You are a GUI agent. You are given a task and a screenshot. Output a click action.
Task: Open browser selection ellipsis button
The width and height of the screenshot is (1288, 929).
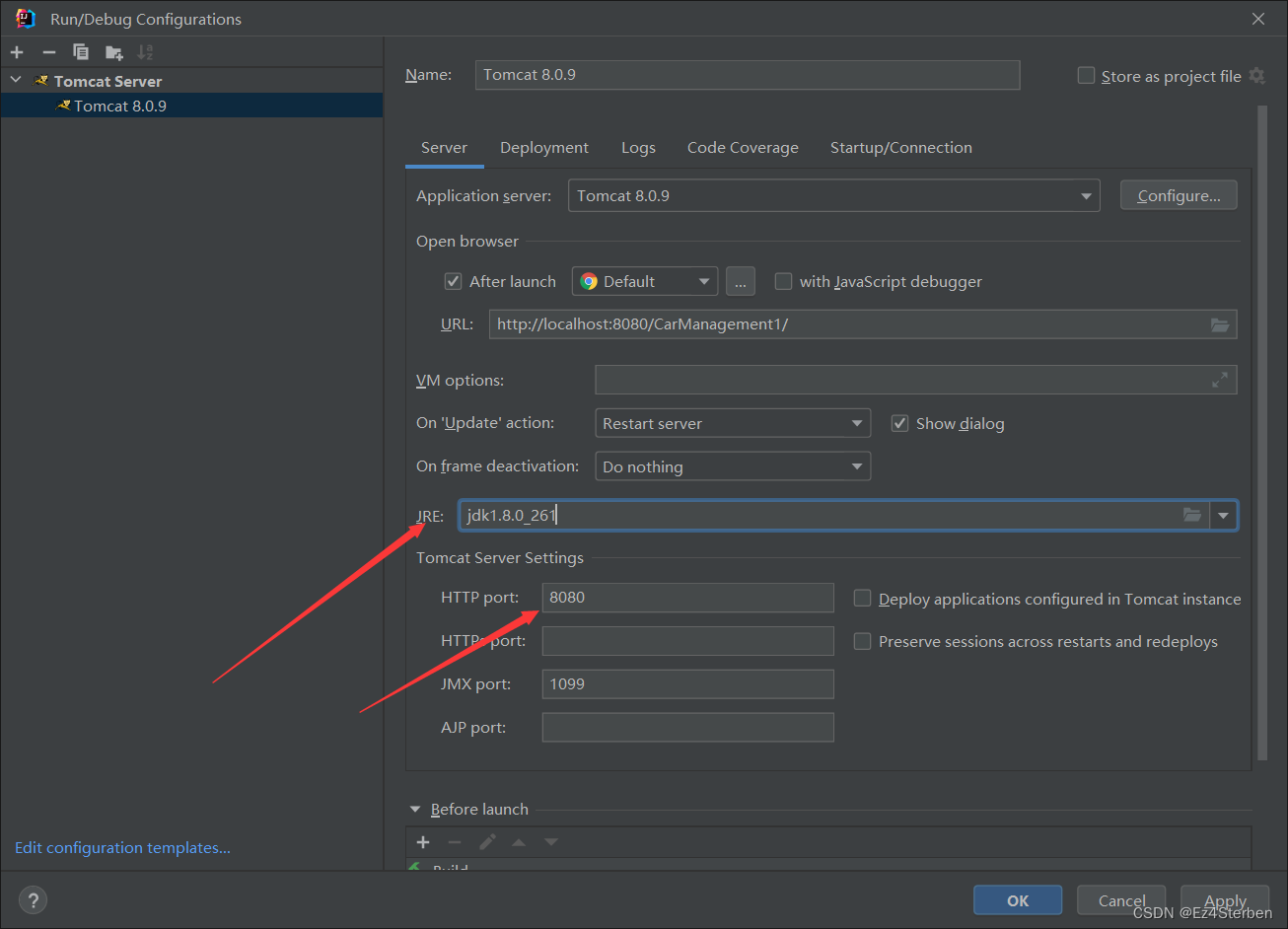coord(741,281)
